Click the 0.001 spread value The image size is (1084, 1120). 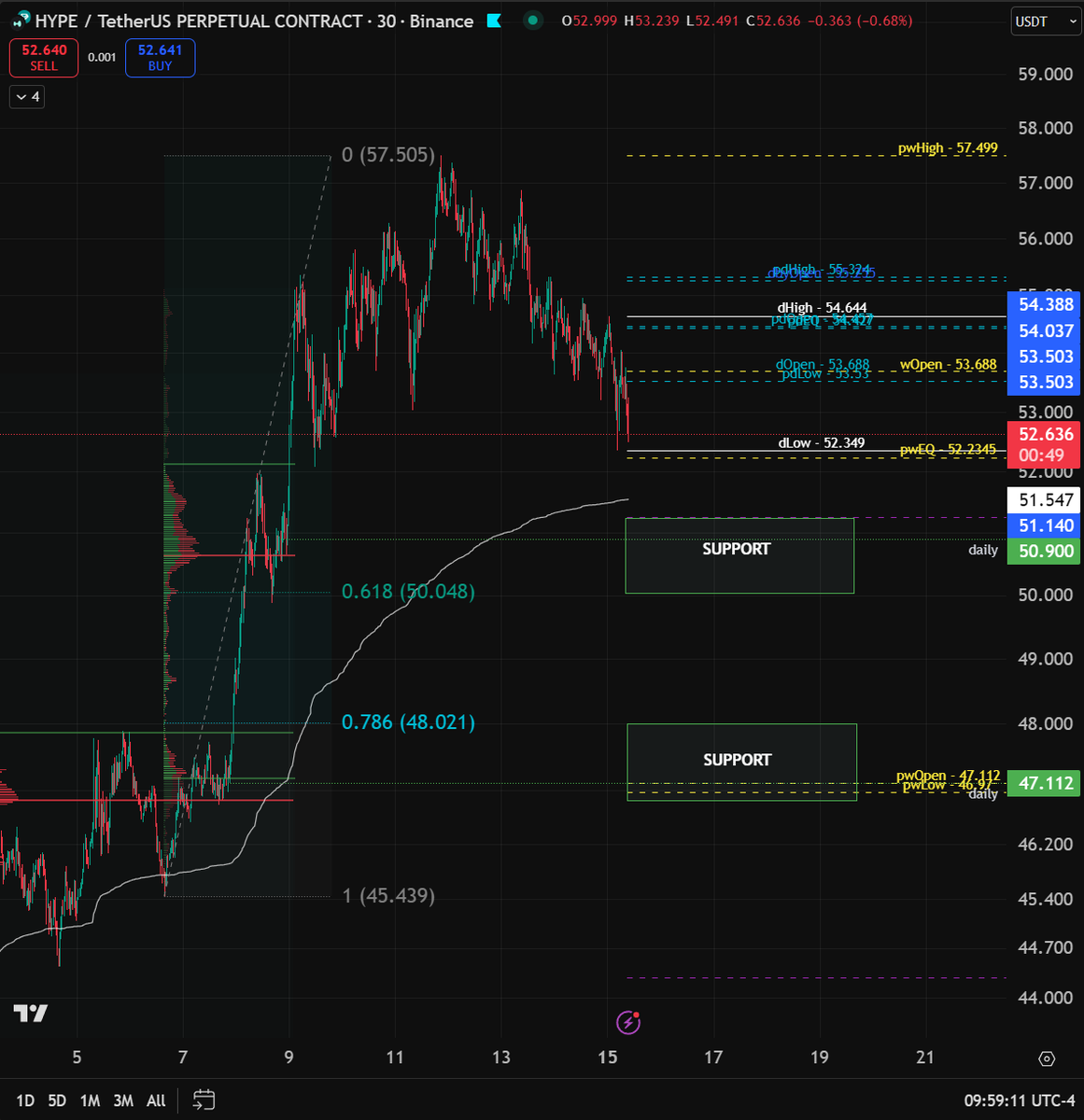(x=102, y=58)
